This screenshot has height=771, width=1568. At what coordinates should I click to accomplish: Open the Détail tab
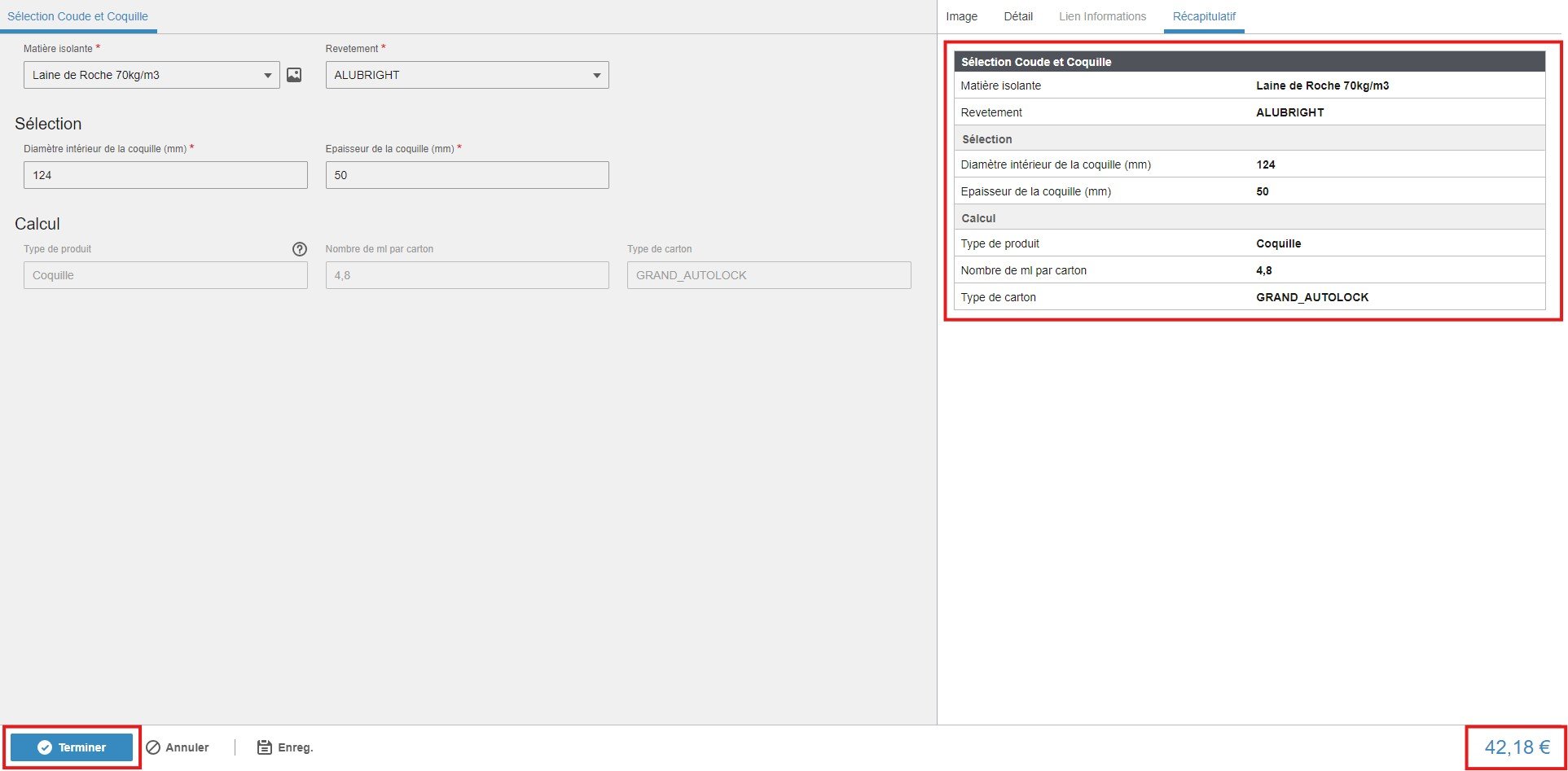(x=1018, y=15)
